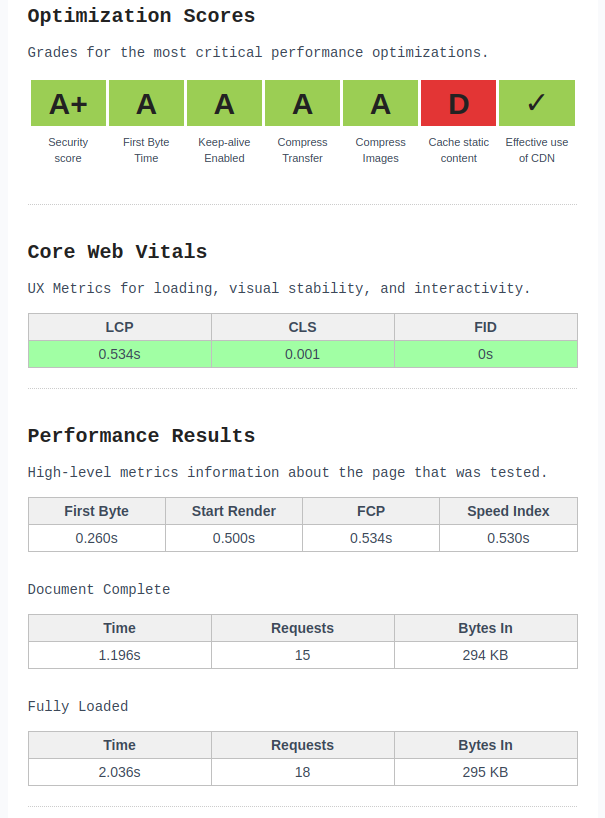The height and width of the screenshot is (818, 605).
Task: Toggle the FID 0s highlighted cell
Action: click(x=485, y=354)
